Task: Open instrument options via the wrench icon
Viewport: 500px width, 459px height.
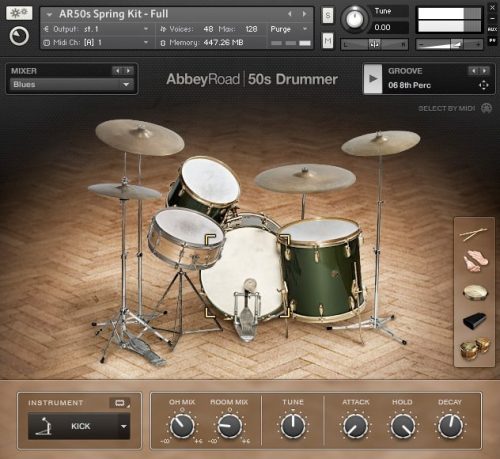Action: [19, 13]
